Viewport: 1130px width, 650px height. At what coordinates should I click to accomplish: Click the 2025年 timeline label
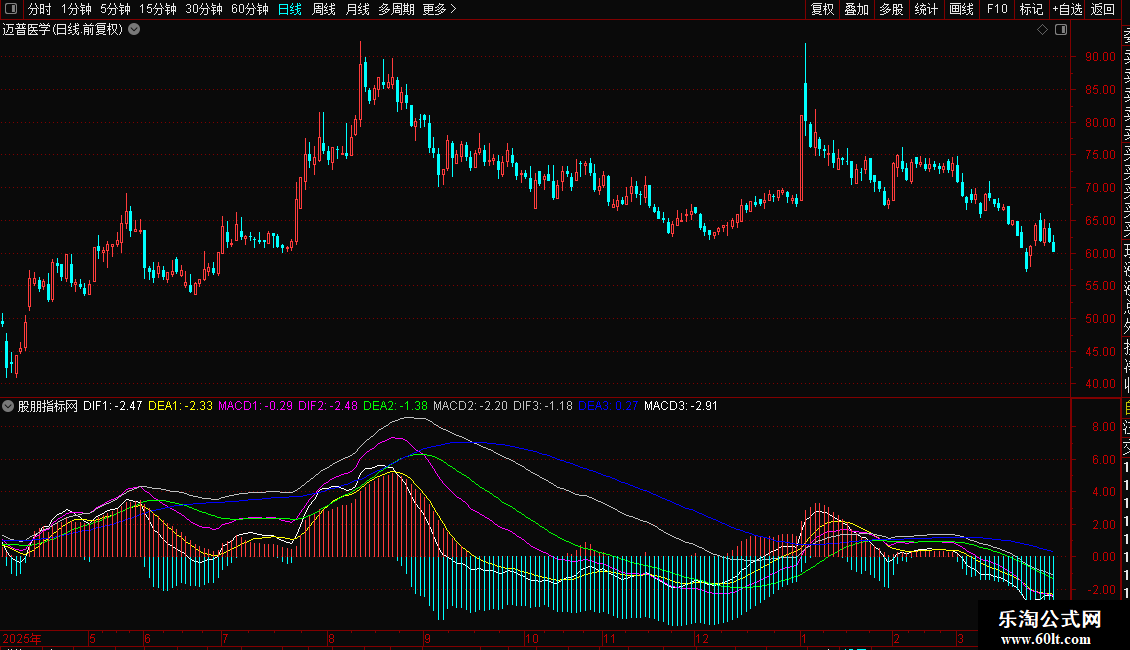click(x=22, y=638)
